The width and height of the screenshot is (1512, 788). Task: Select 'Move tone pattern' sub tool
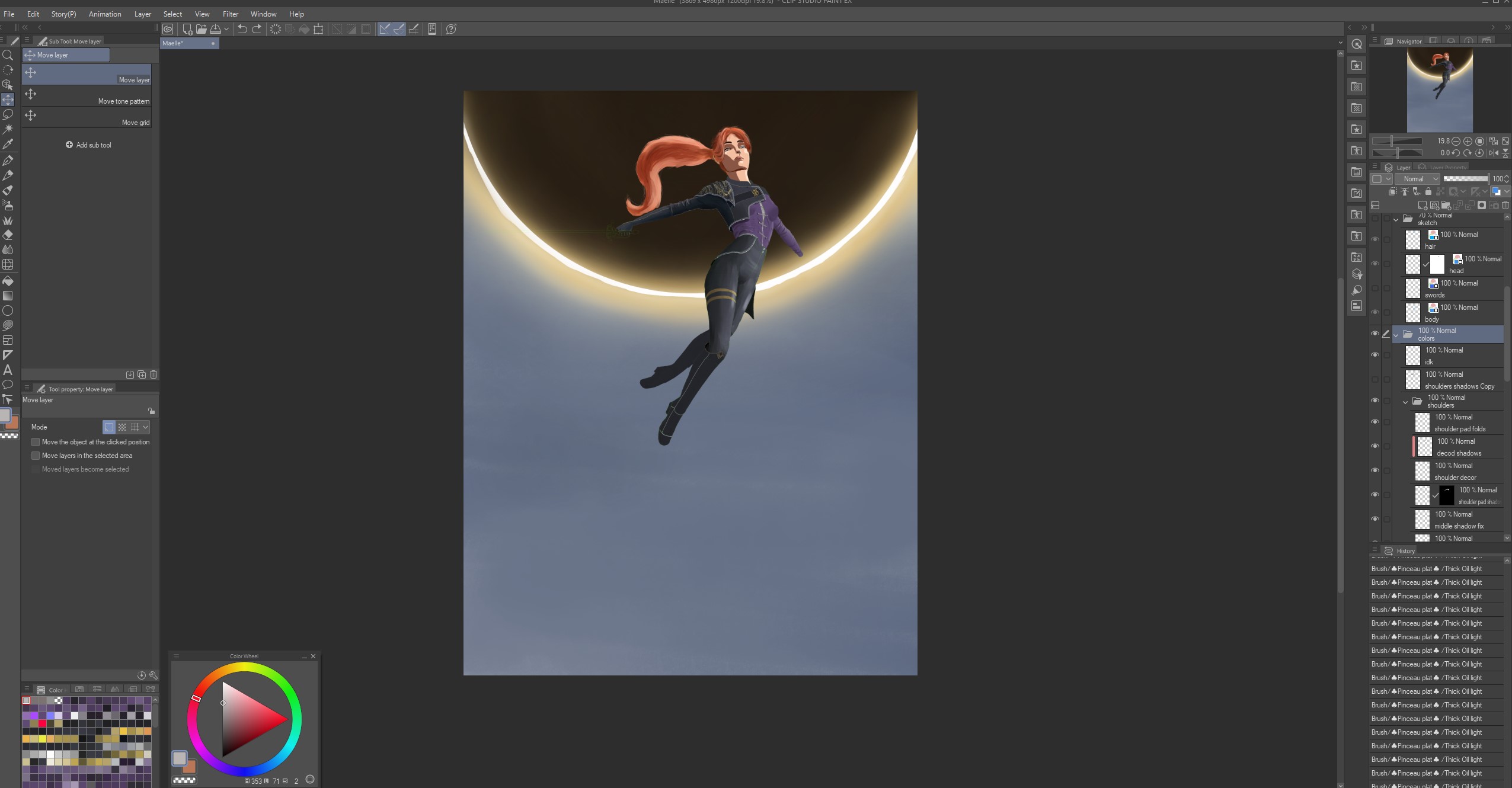pyautogui.click(x=87, y=97)
